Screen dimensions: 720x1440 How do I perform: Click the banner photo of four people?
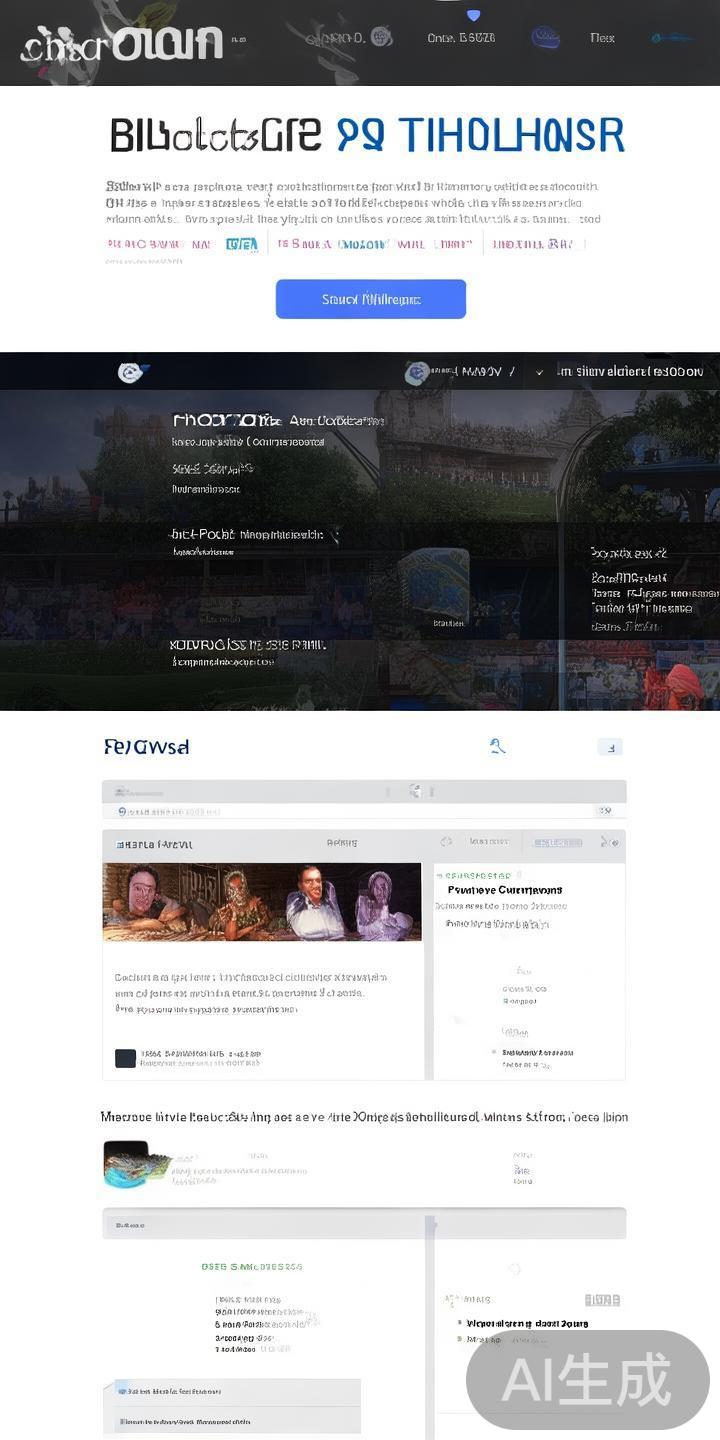[x=262, y=902]
